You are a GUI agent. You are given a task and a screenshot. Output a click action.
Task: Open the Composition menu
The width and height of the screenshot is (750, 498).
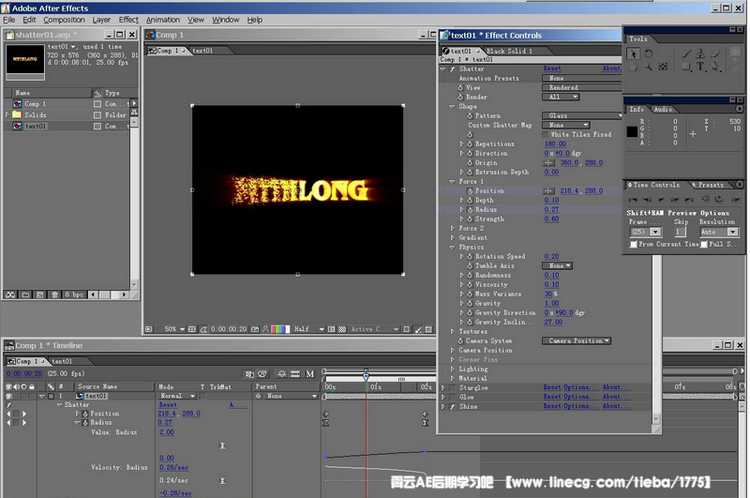pos(64,20)
